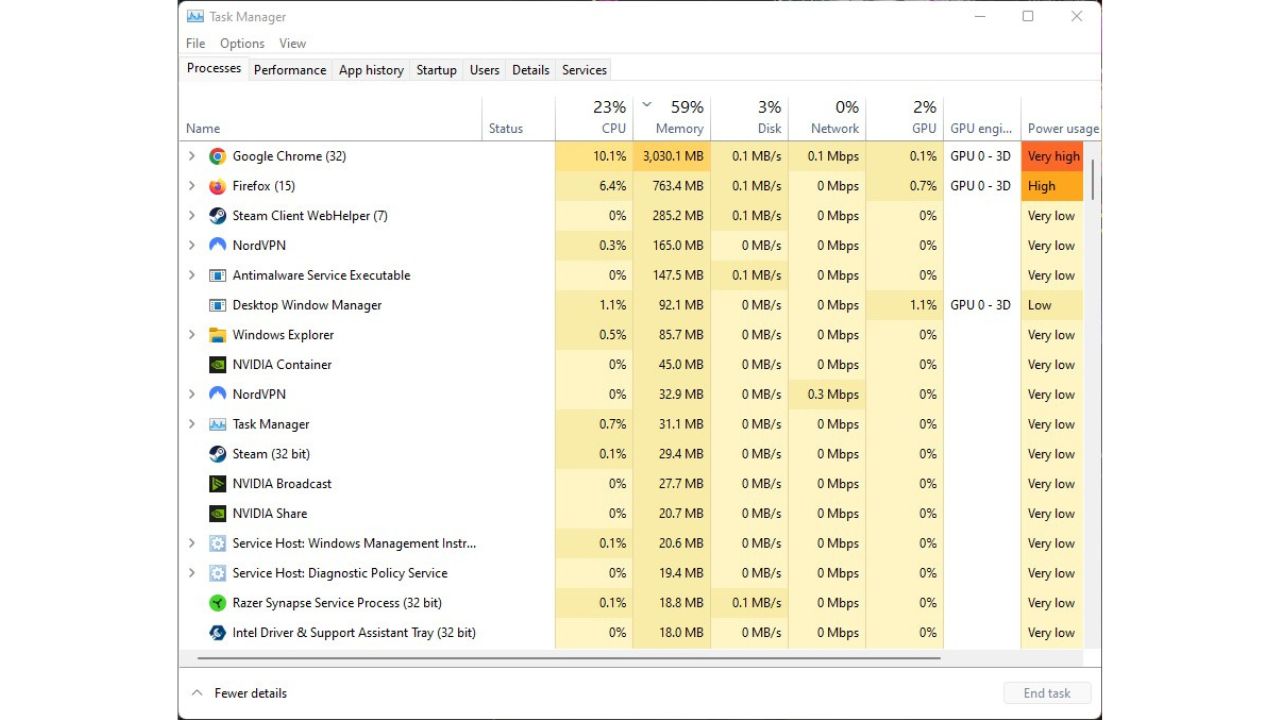
Task: Sort by the CPU column header
Action: click(x=594, y=119)
